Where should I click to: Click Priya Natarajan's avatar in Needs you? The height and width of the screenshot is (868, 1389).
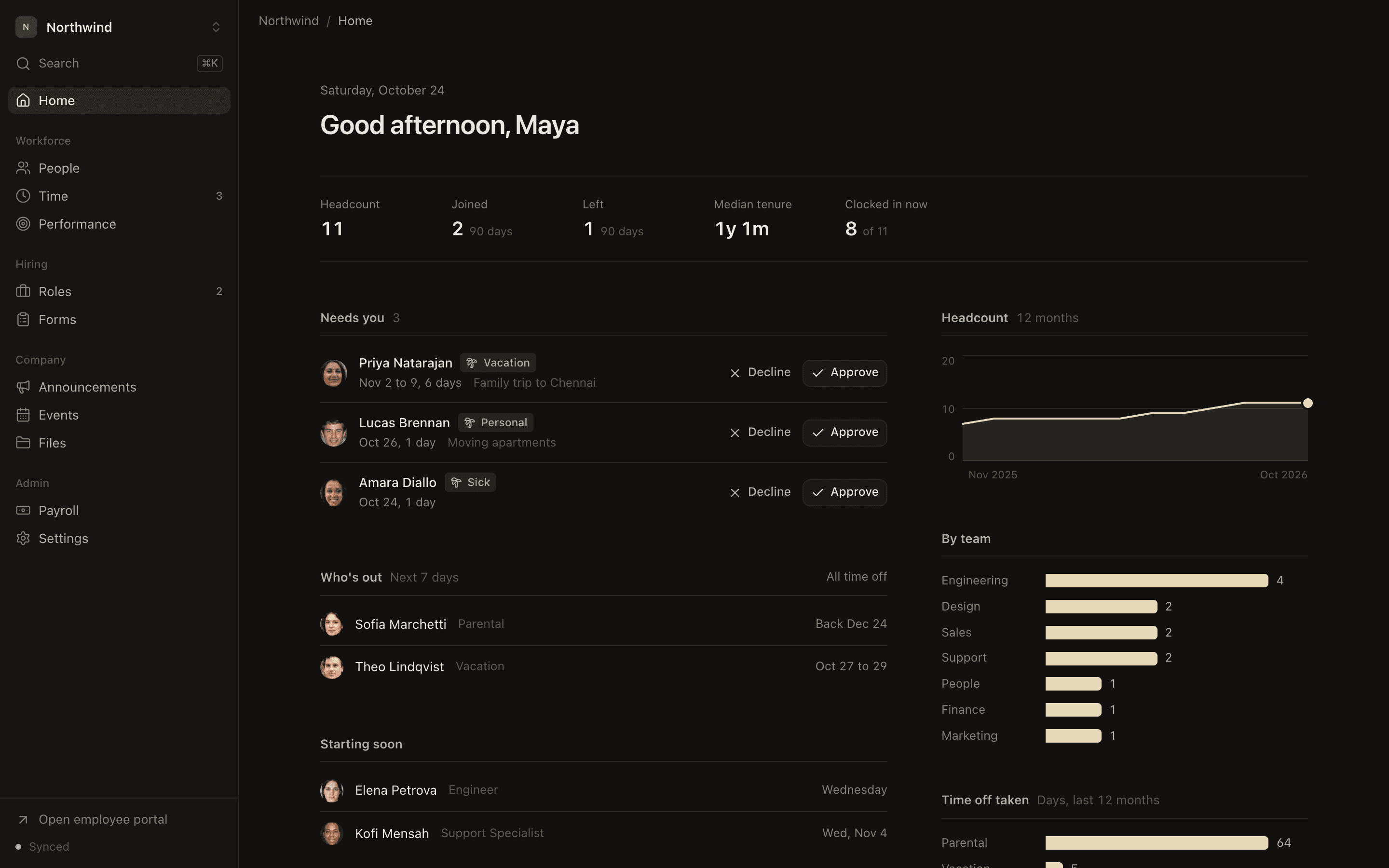[333, 373]
